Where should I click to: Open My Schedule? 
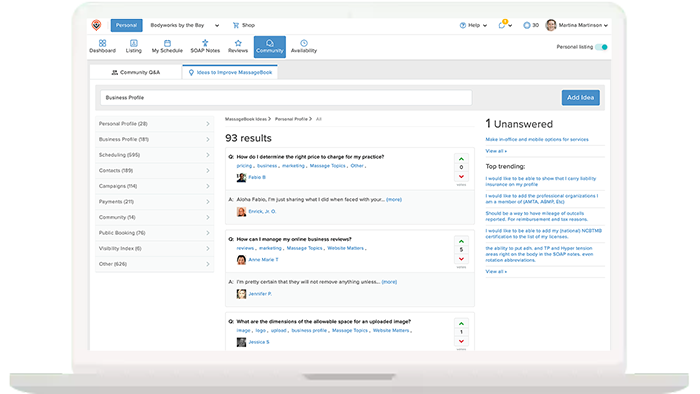(167, 46)
